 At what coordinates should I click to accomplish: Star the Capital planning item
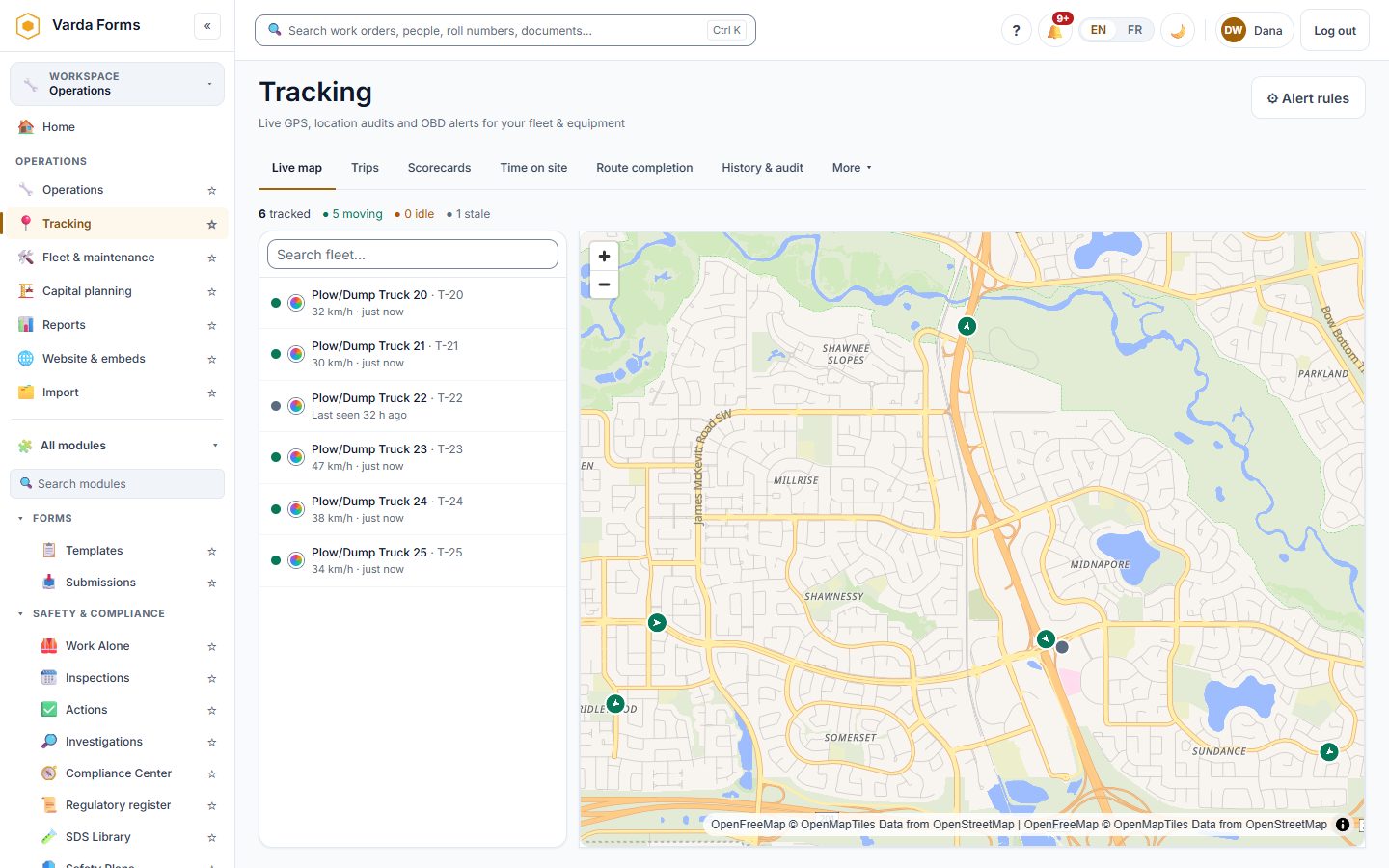[212, 291]
